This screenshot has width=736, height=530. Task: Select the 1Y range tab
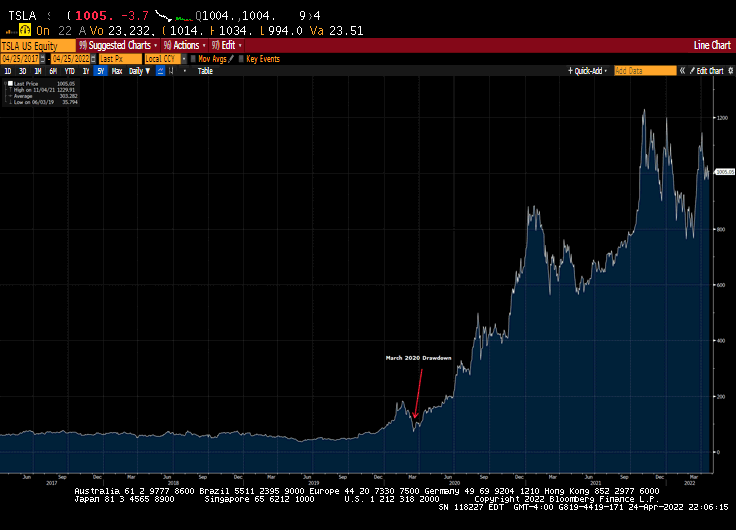click(x=86, y=71)
